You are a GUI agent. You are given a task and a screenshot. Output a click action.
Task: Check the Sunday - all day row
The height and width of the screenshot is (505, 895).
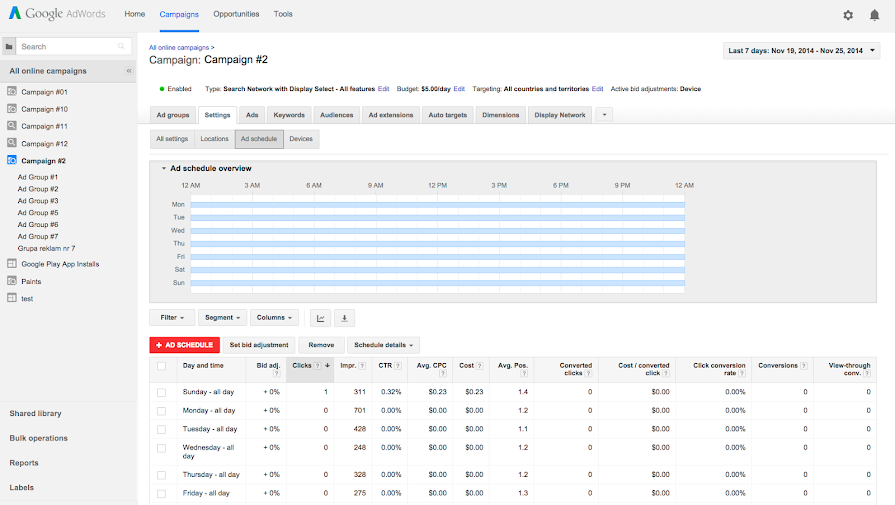point(162,393)
